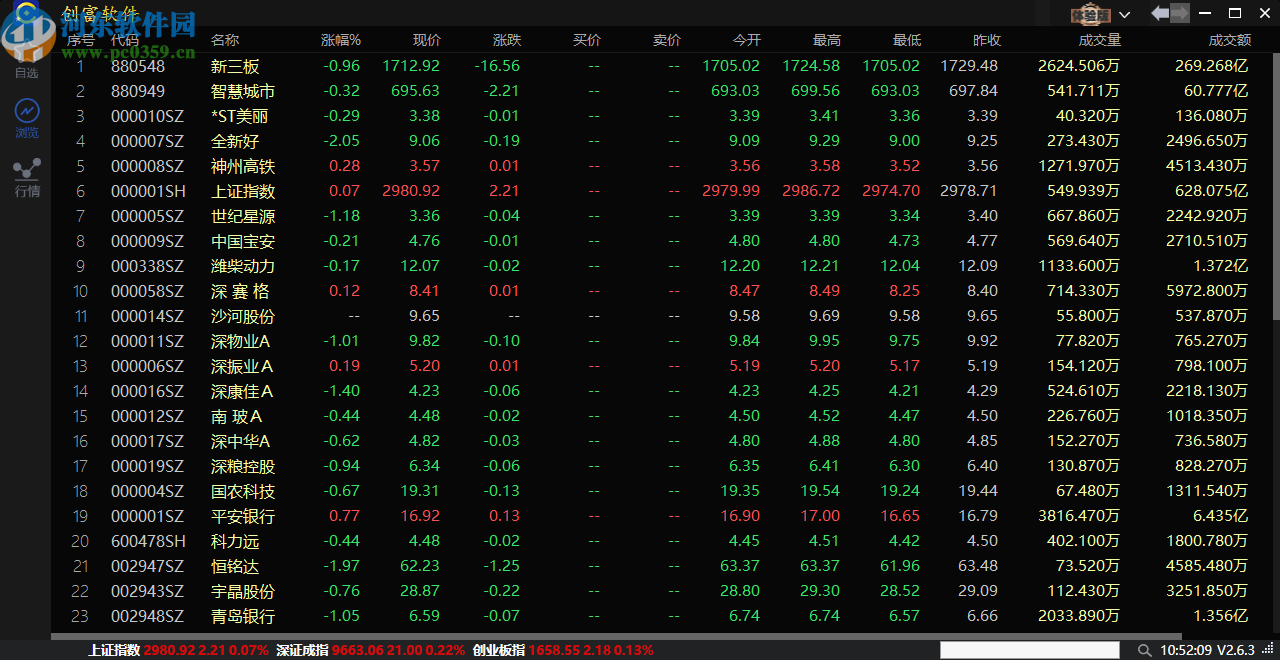Click the 体验版 trial edition badge
The width and height of the screenshot is (1280, 660).
coord(1091,14)
